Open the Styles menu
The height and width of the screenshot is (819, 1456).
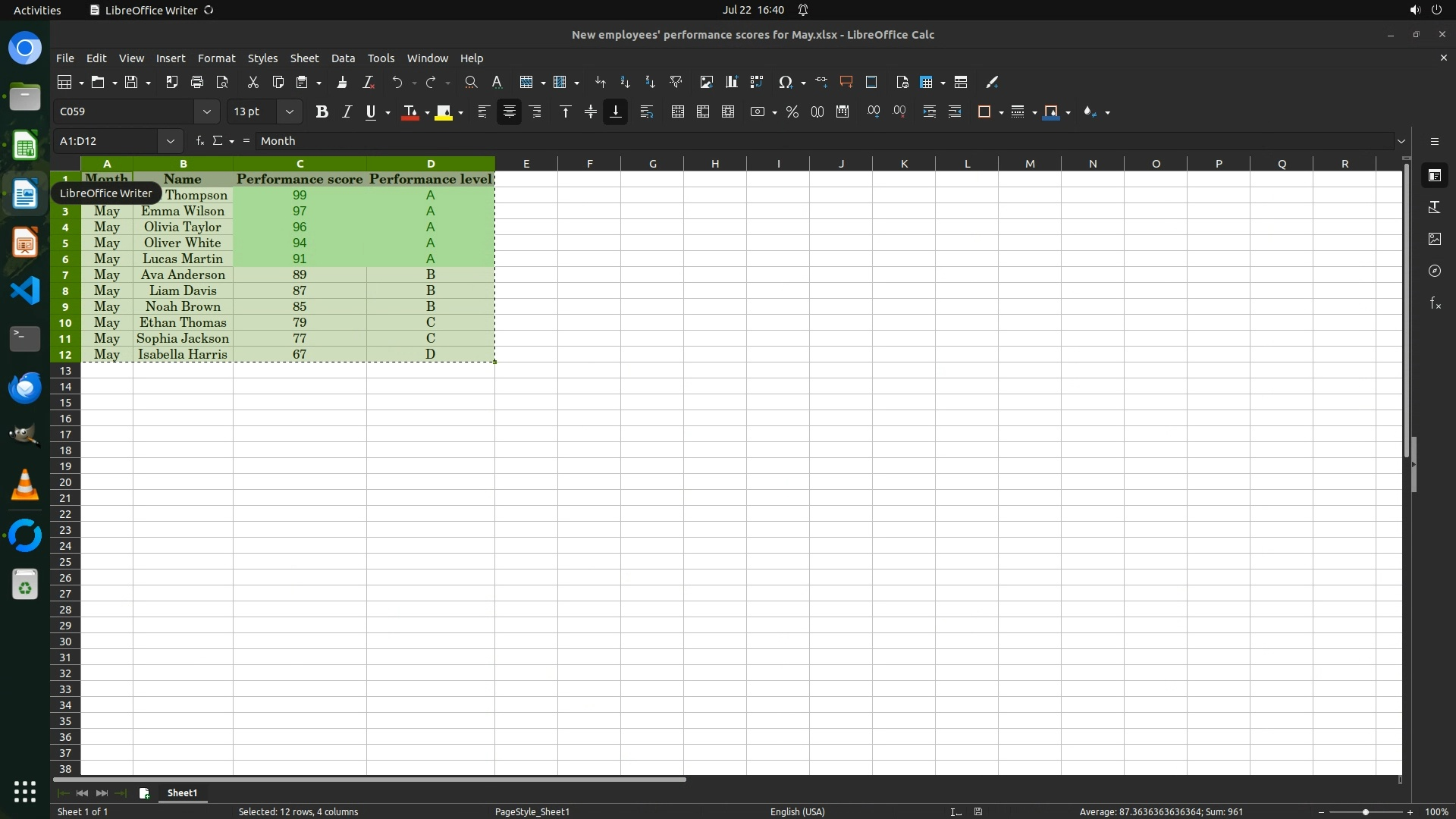pos(262,58)
